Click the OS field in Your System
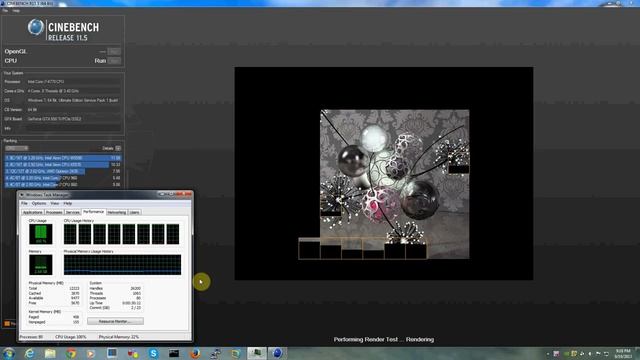This screenshot has width=640, height=360. (x=73, y=100)
